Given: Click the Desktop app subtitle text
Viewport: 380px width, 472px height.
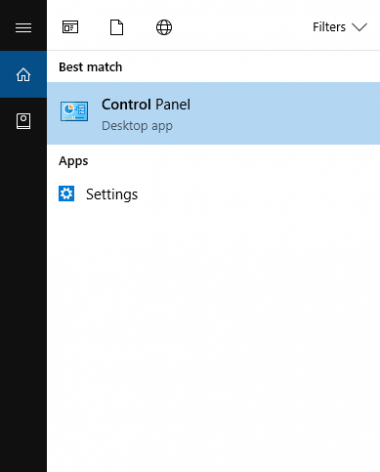Looking at the screenshot, I should (137, 126).
